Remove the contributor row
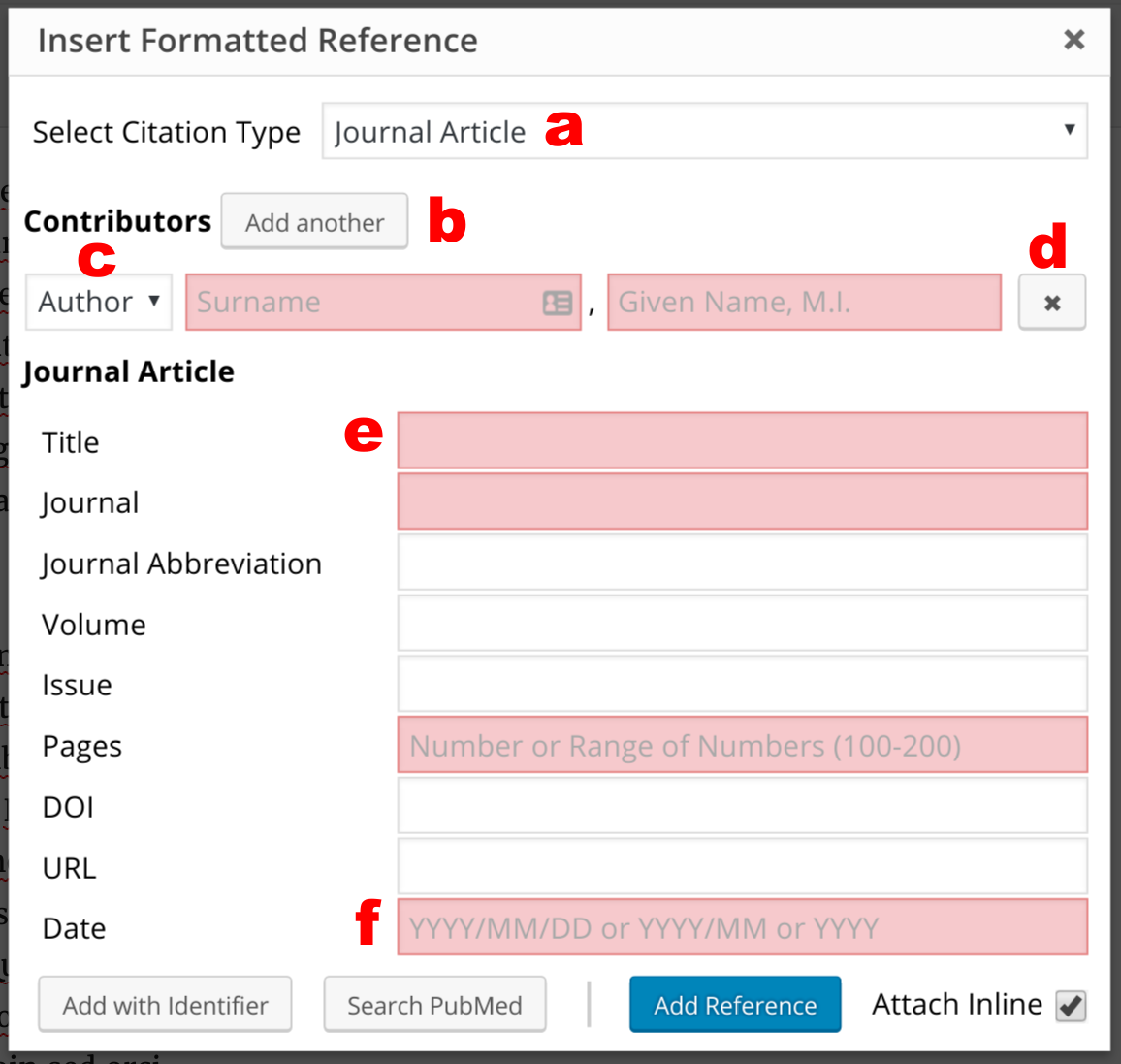The height and width of the screenshot is (1064, 1121). 1052,303
